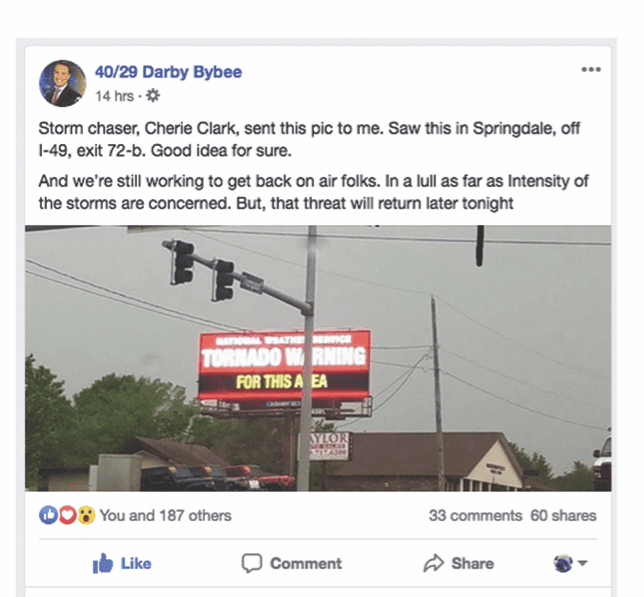The height and width of the screenshot is (597, 644).
Task: Click the red heart reaction icon
Action: point(68,515)
